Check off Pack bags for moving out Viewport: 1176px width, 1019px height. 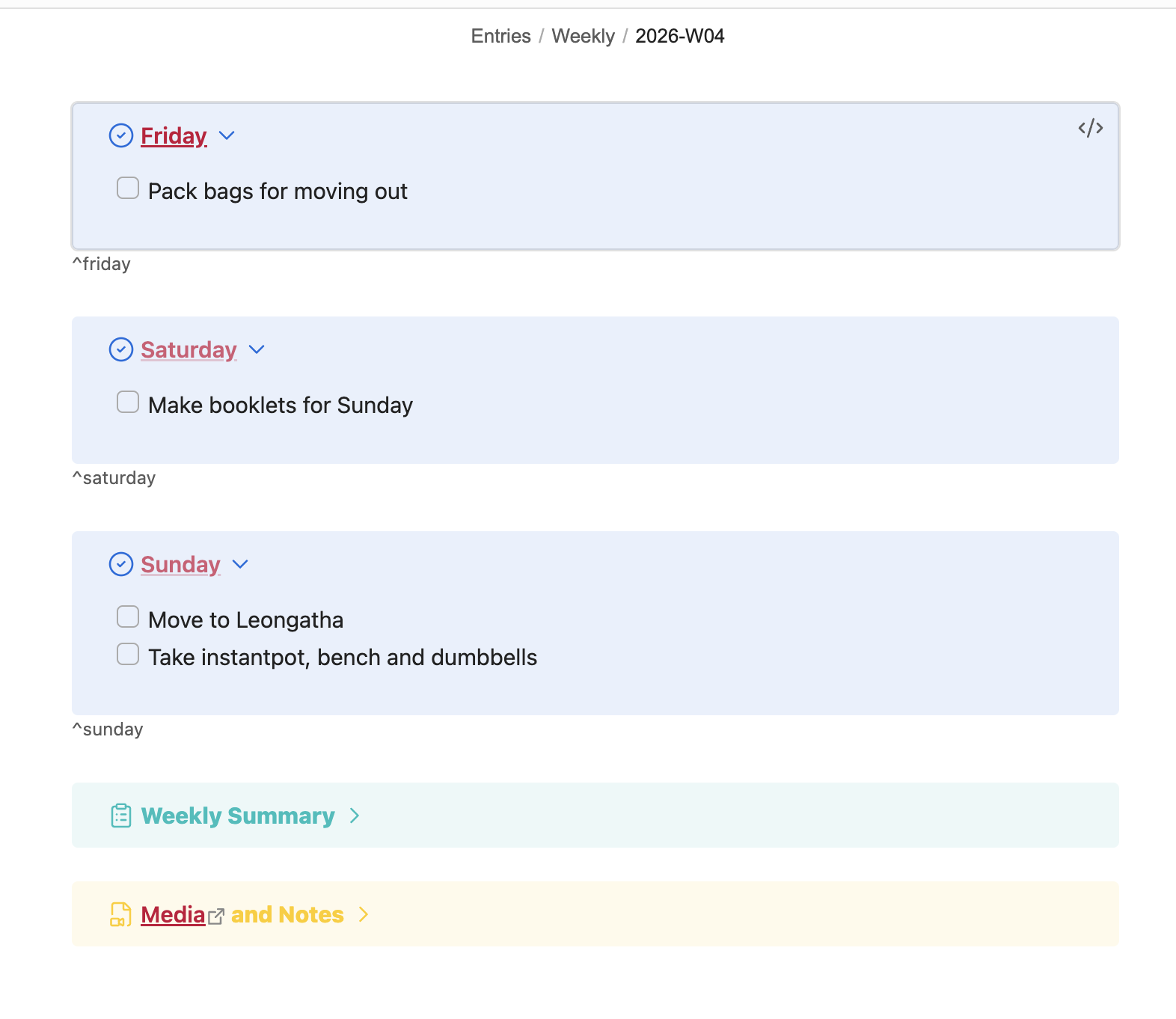(x=128, y=188)
